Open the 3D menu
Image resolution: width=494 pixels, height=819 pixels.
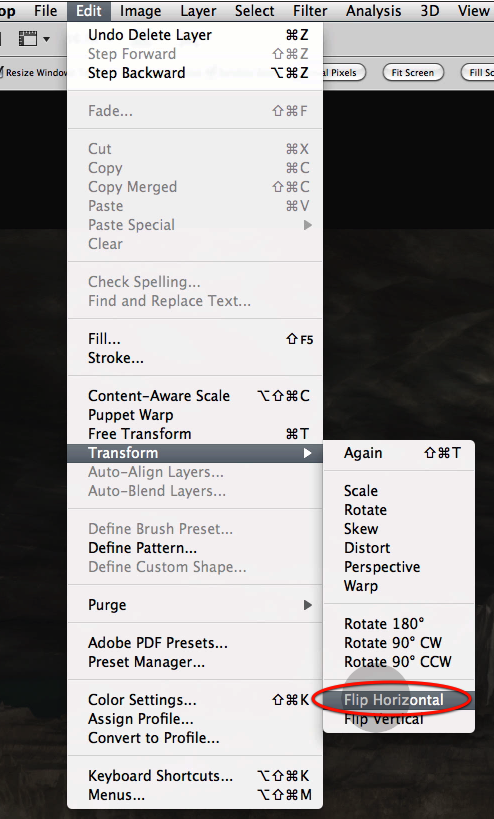coord(430,10)
